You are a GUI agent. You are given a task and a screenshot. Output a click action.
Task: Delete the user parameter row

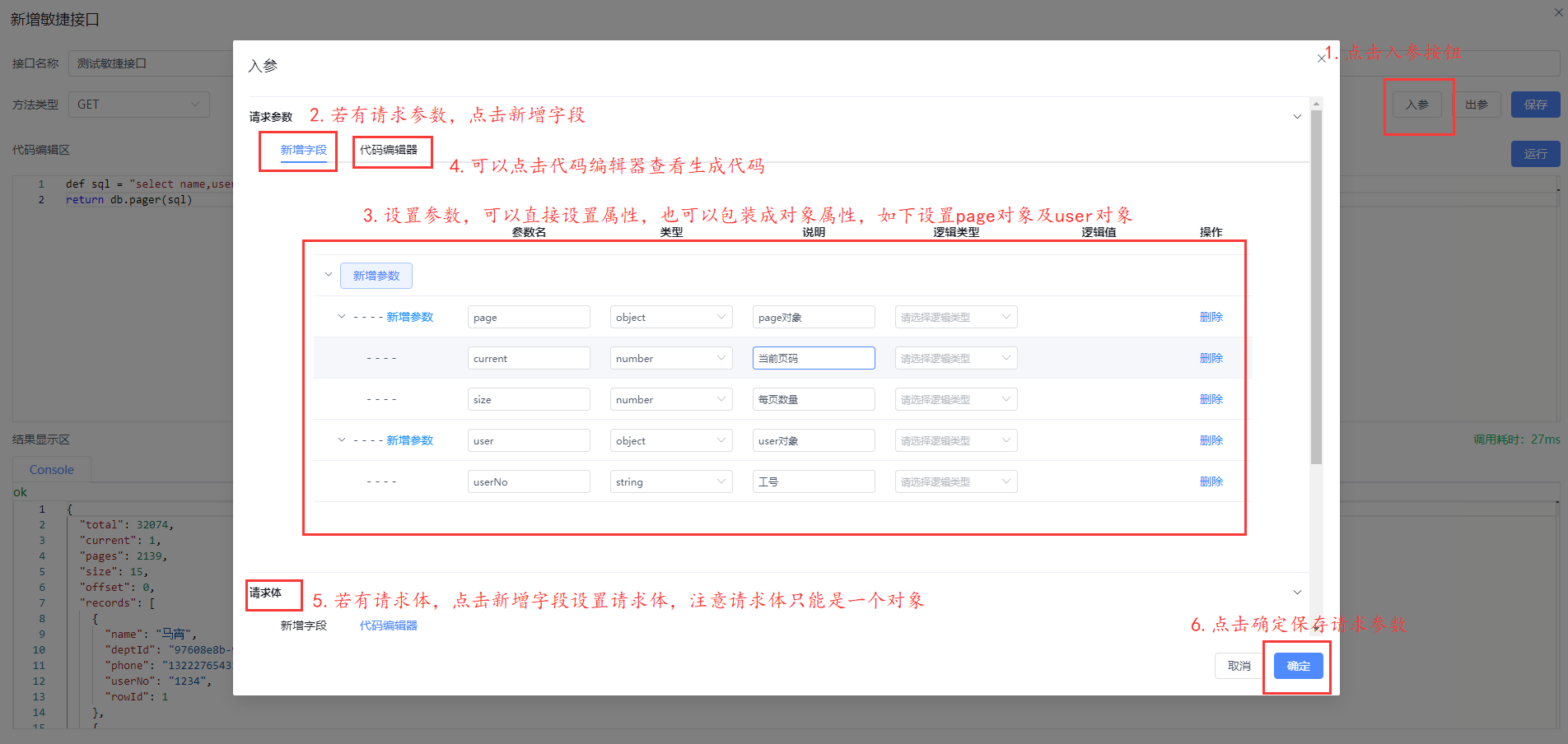coord(1211,440)
